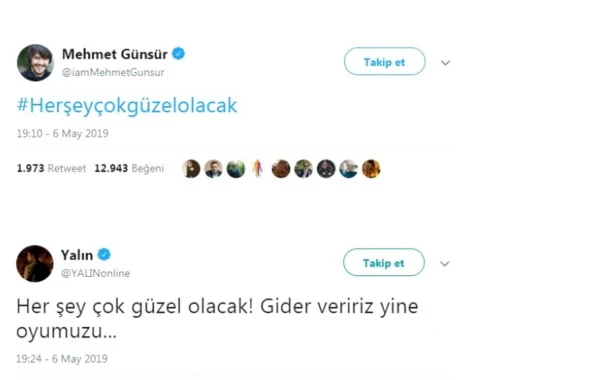This screenshot has width=600, height=380.
Task: Click the second liker avatar in the row
Action: tap(214, 169)
